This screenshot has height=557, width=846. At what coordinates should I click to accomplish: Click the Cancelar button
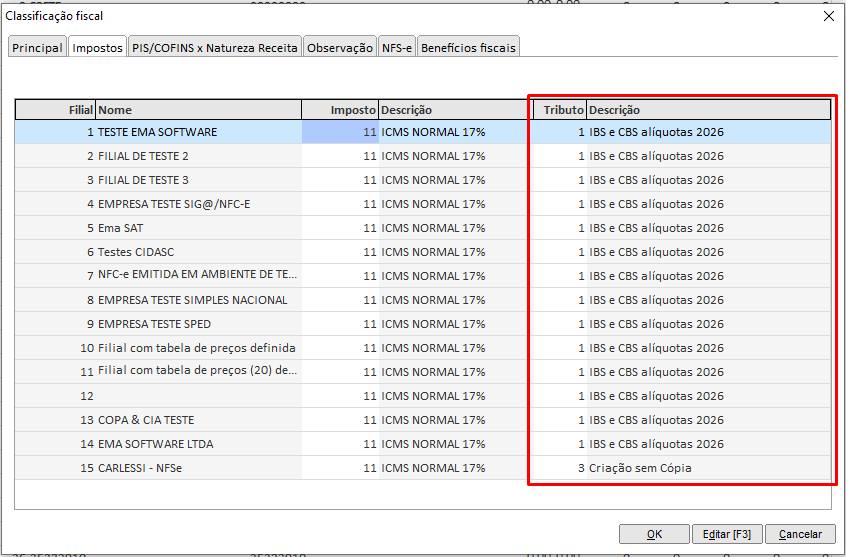pos(800,534)
